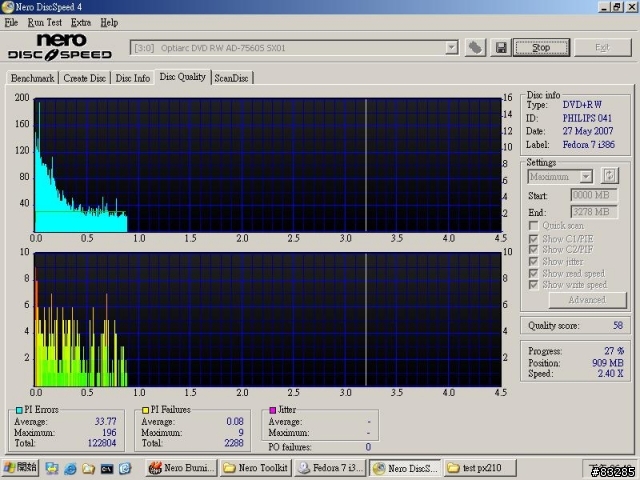This screenshot has height=480, width=640.
Task: Click the Exit button
Action: 602,48
